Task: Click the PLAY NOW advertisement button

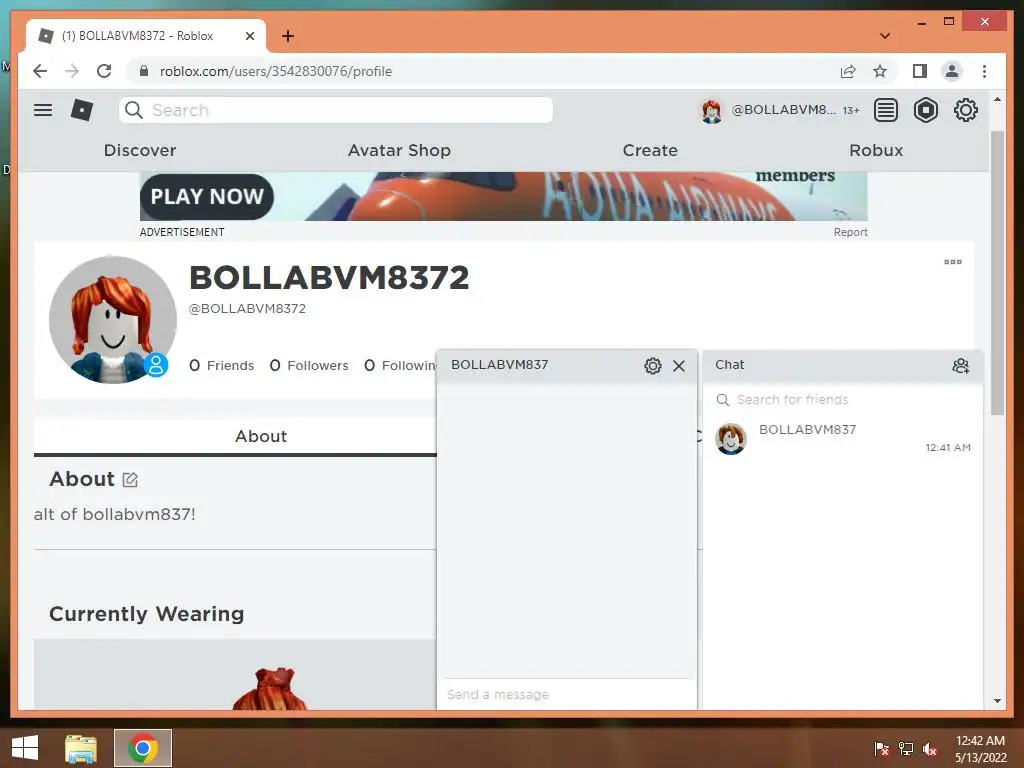Action: tap(207, 197)
